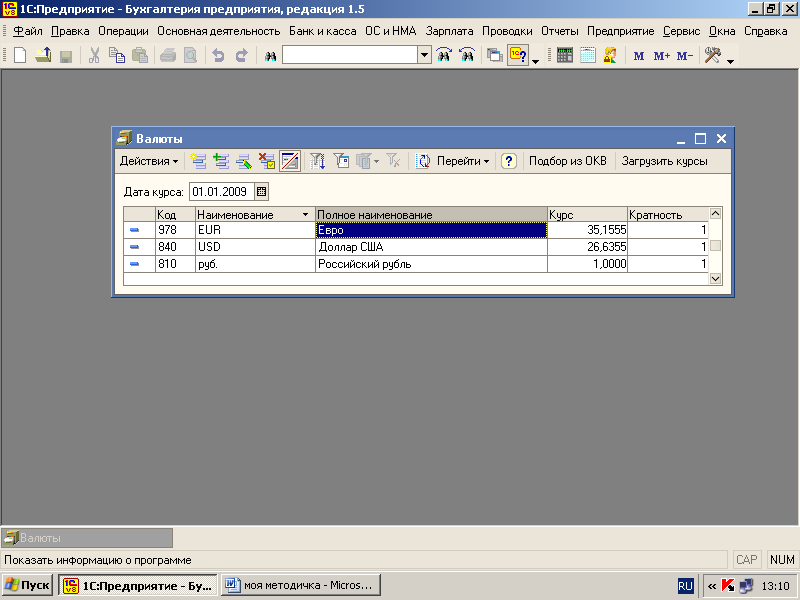Add a new currency item icon
Viewport: 800px width, 600px height.
[198, 161]
